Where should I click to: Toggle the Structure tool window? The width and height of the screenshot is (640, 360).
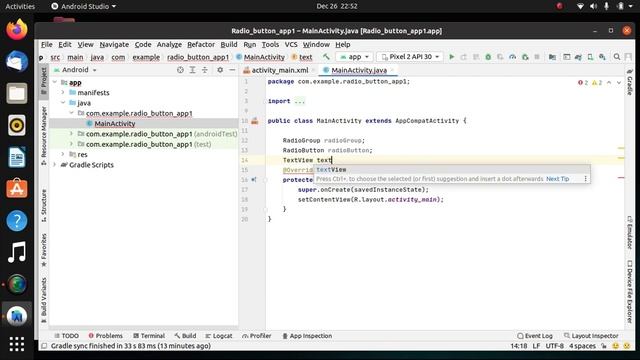[x=44, y=206]
